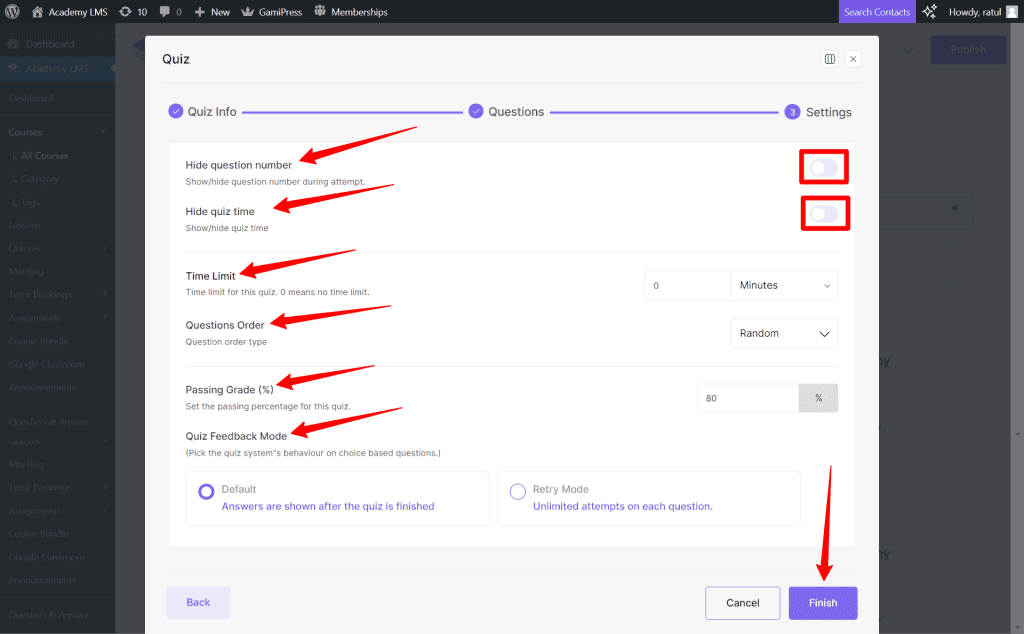Viewport: 1024px width, 634px height.
Task: Click the user avatar next to Howdy, ratul
Action: (1011, 12)
